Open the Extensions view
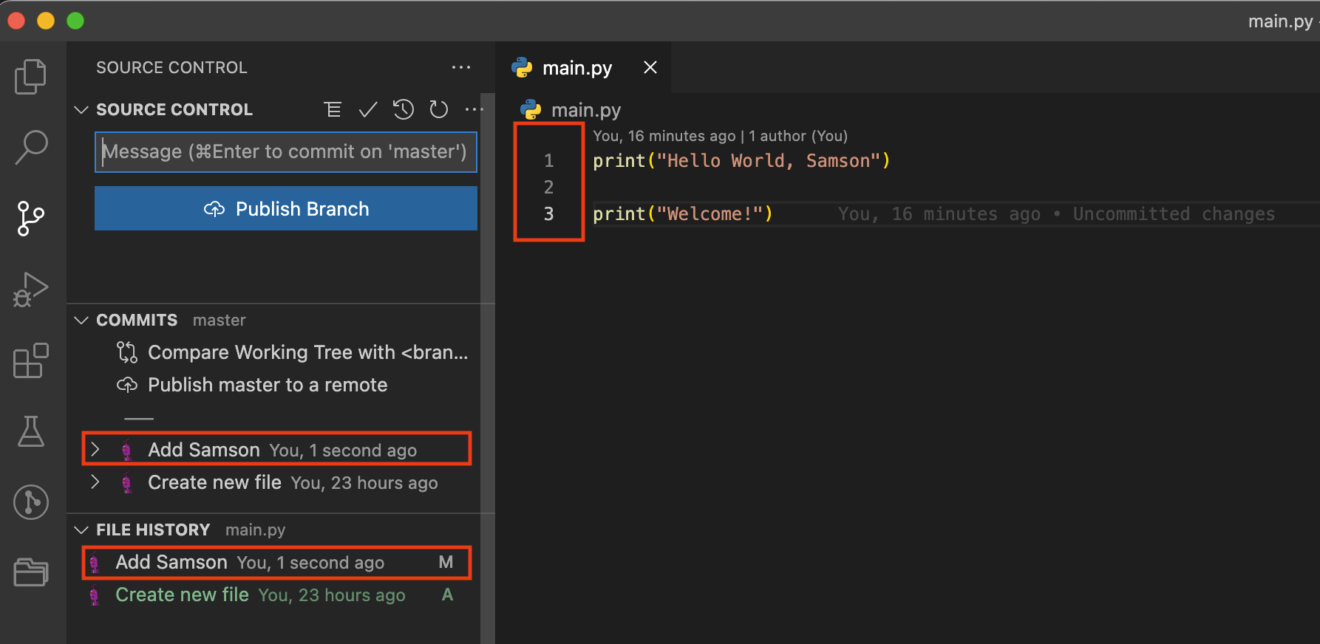Viewport: 1320px width, 644px height. [x=31, y=360]
